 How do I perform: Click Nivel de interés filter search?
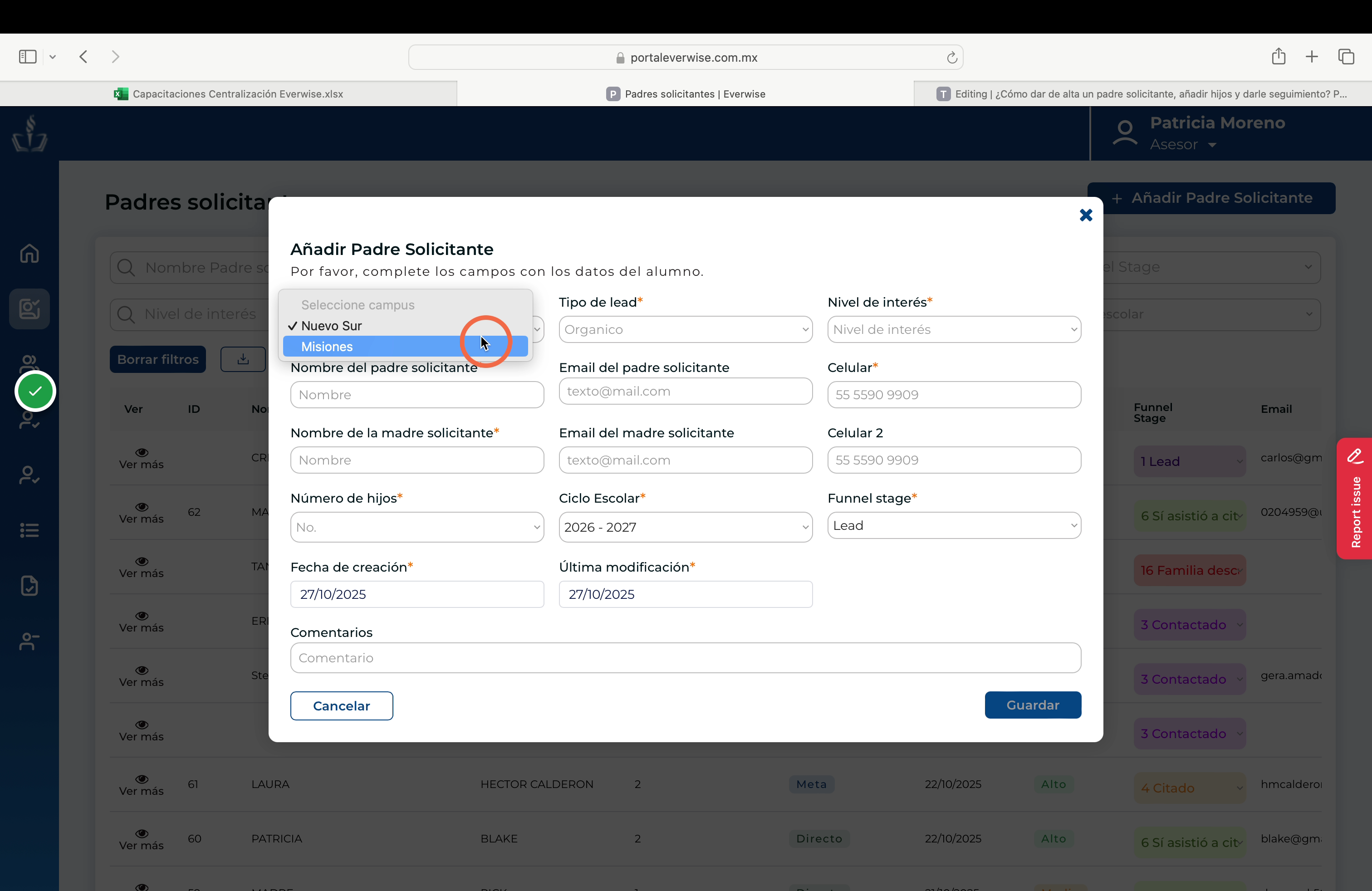(x=190, y=314)
